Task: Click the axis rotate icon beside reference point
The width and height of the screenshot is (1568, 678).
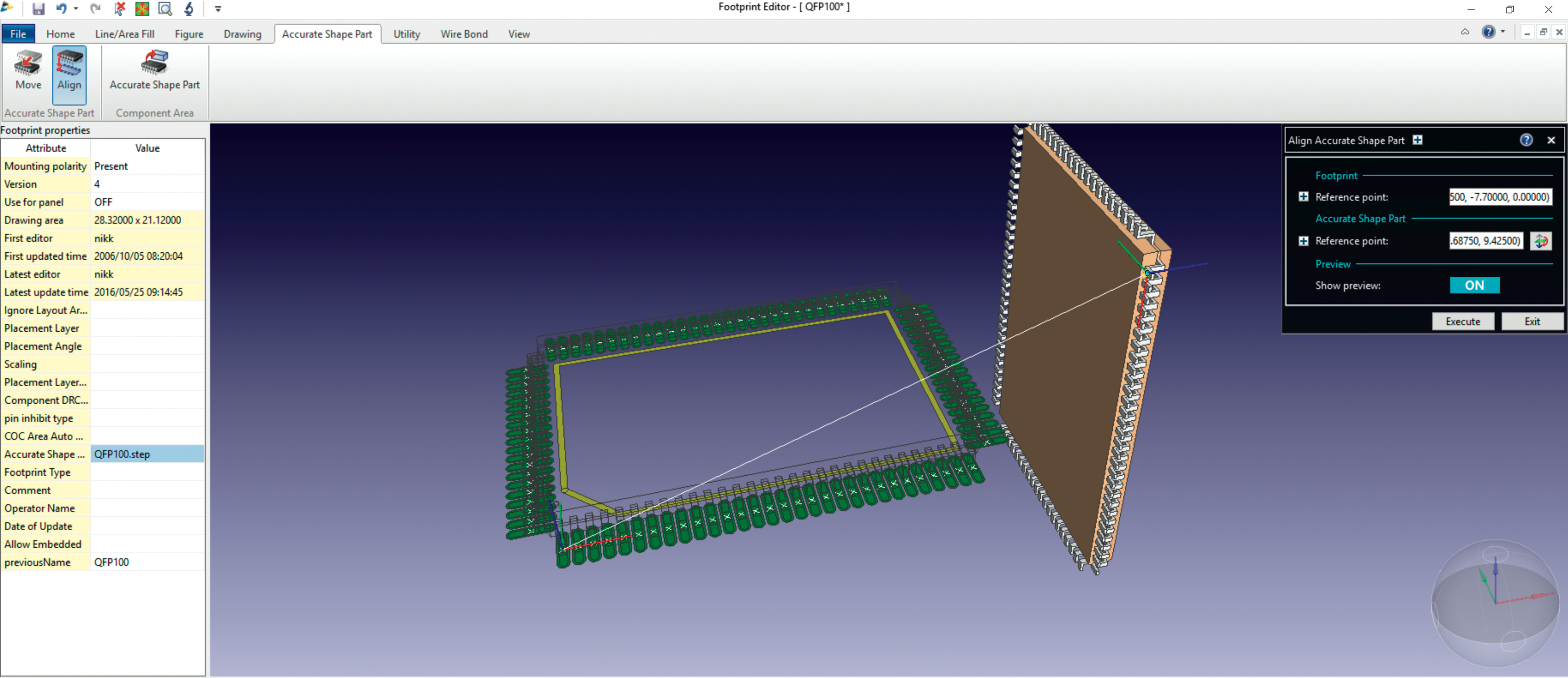Action: 1540,241
